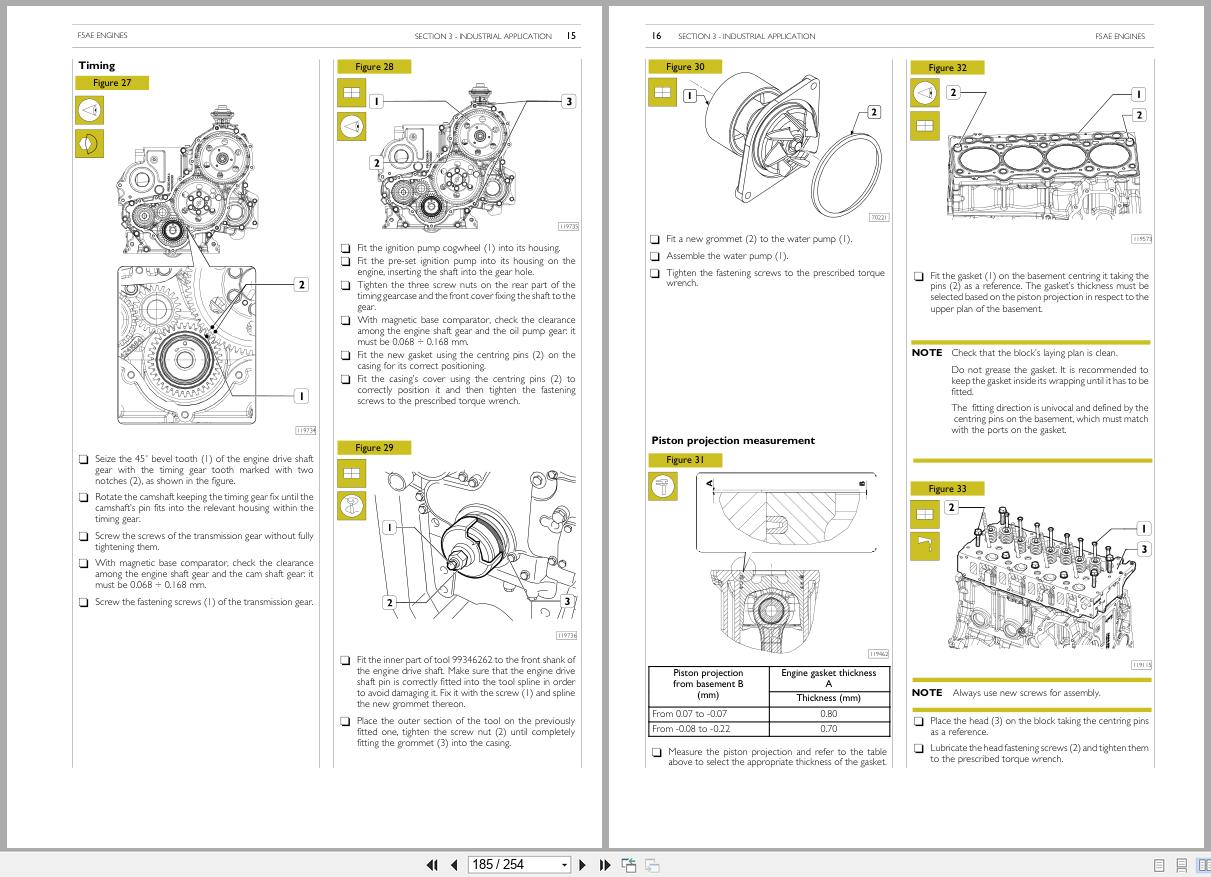1211x877 pixels.
Task: Click checkbox beside 'Lubricate the head fastening screws'
Action: (919, 748)
